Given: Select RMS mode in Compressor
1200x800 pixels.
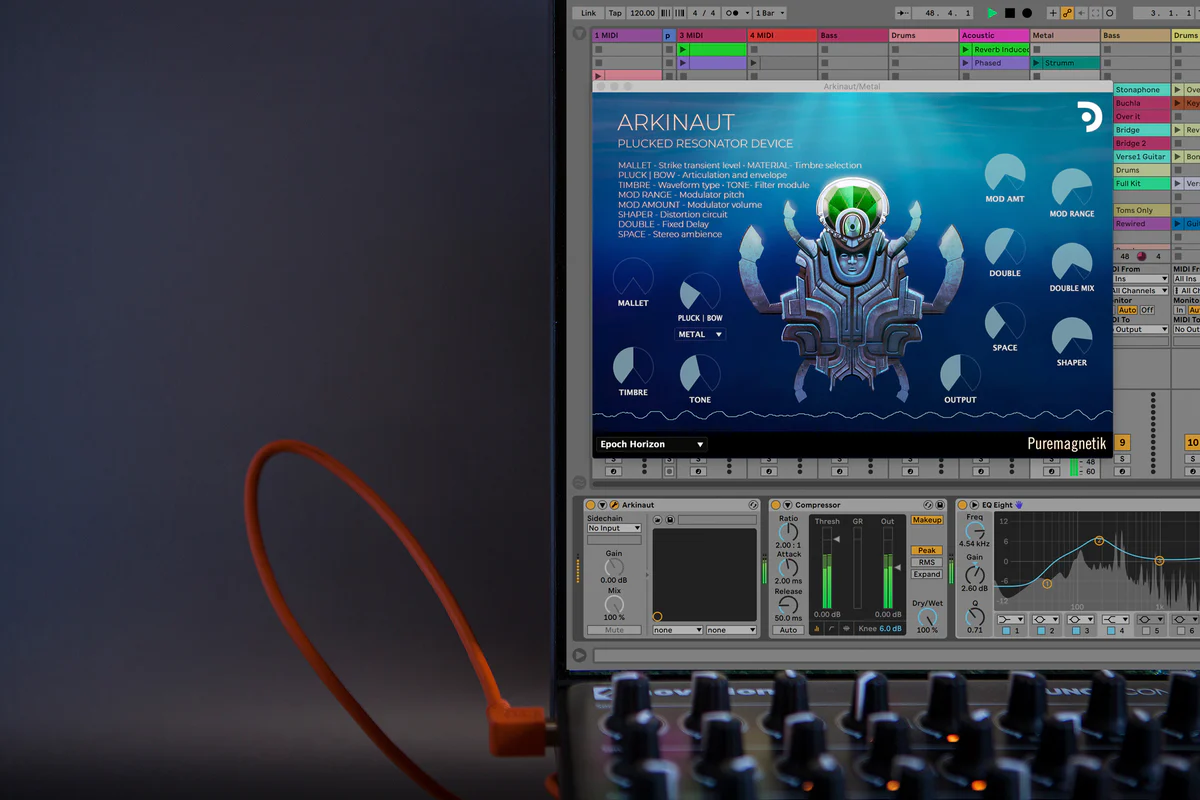Looking at the screenshot, I should (x=927, y=562).
